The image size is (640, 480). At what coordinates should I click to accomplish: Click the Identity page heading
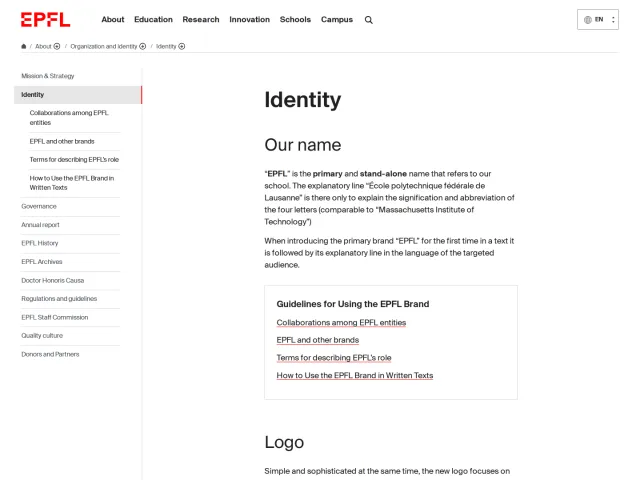(302, 100)
